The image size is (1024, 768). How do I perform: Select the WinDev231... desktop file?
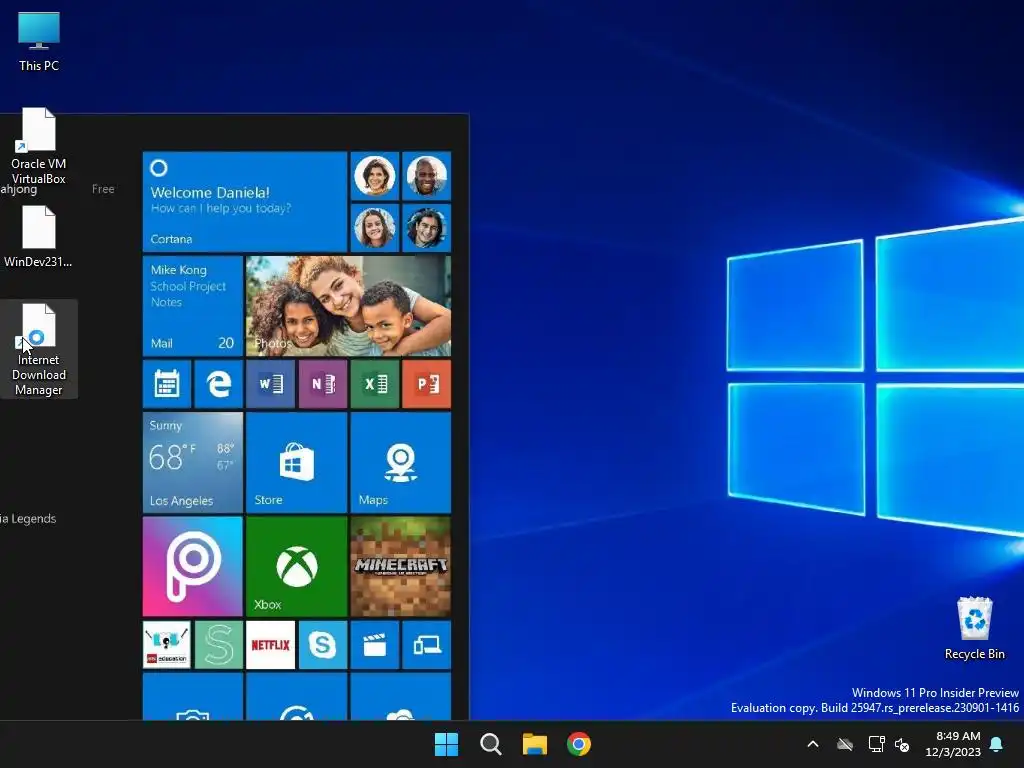click(39, 237)
